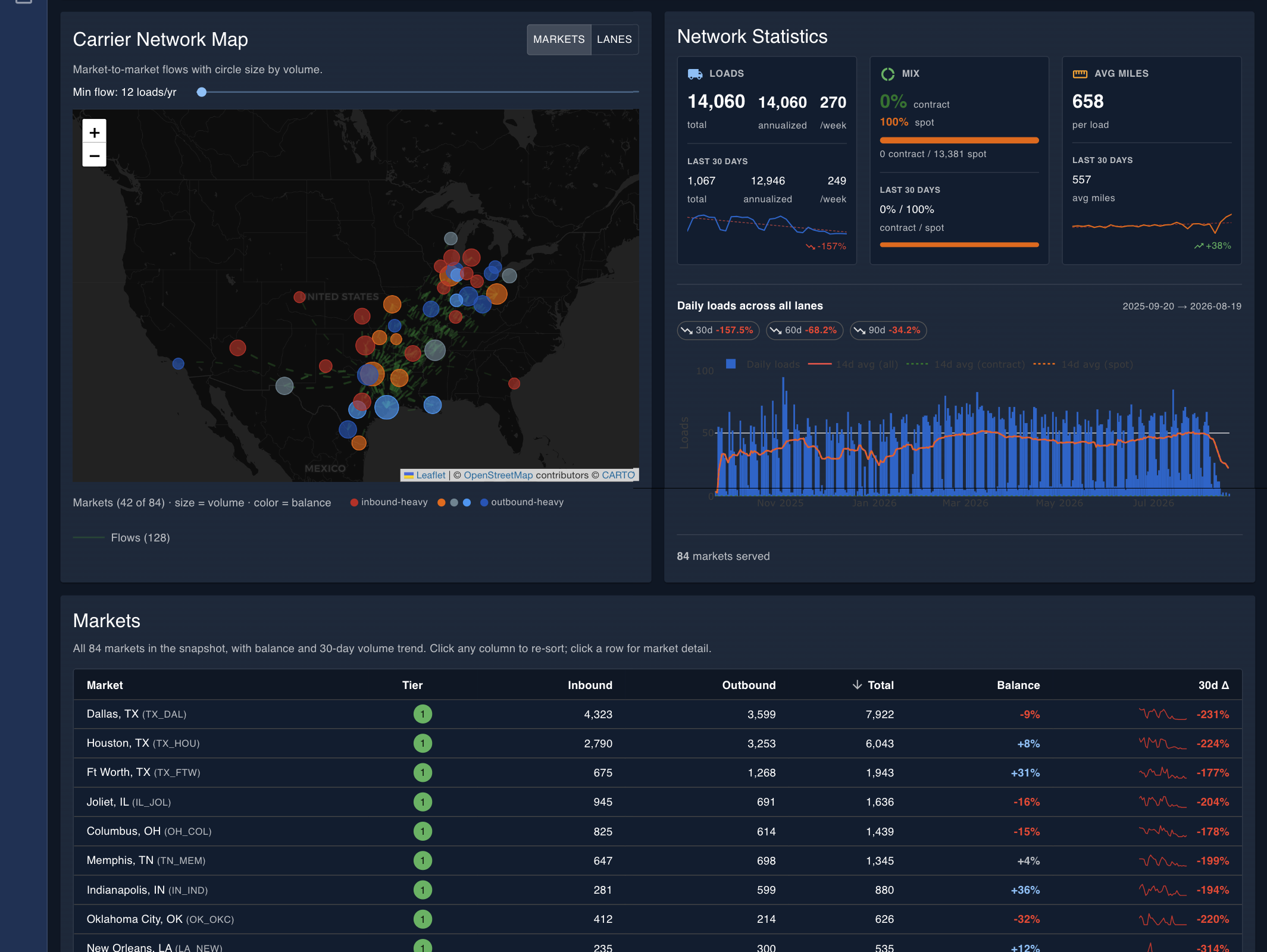Sort table by Market column
This screenshot has width=1267, height=952.
pyautogui.click(x=105, y=685)
